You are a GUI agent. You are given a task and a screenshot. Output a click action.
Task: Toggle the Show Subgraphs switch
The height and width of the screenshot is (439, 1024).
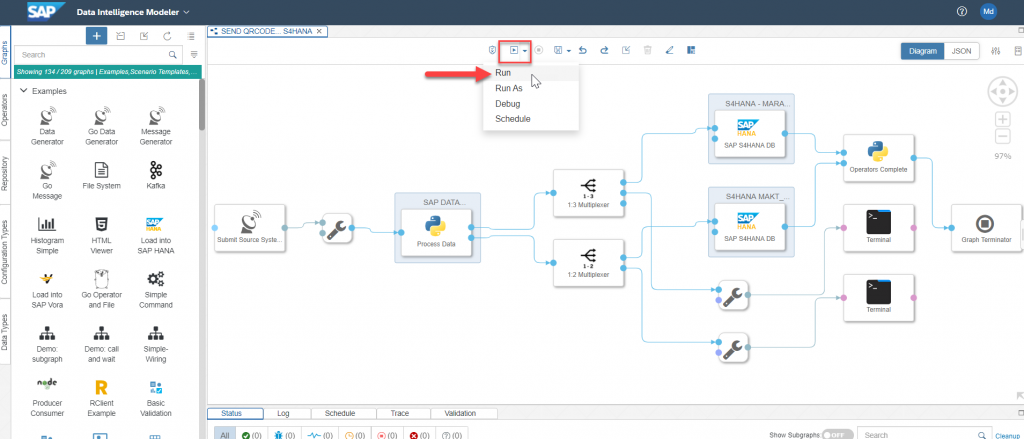[x=837, y=434]
